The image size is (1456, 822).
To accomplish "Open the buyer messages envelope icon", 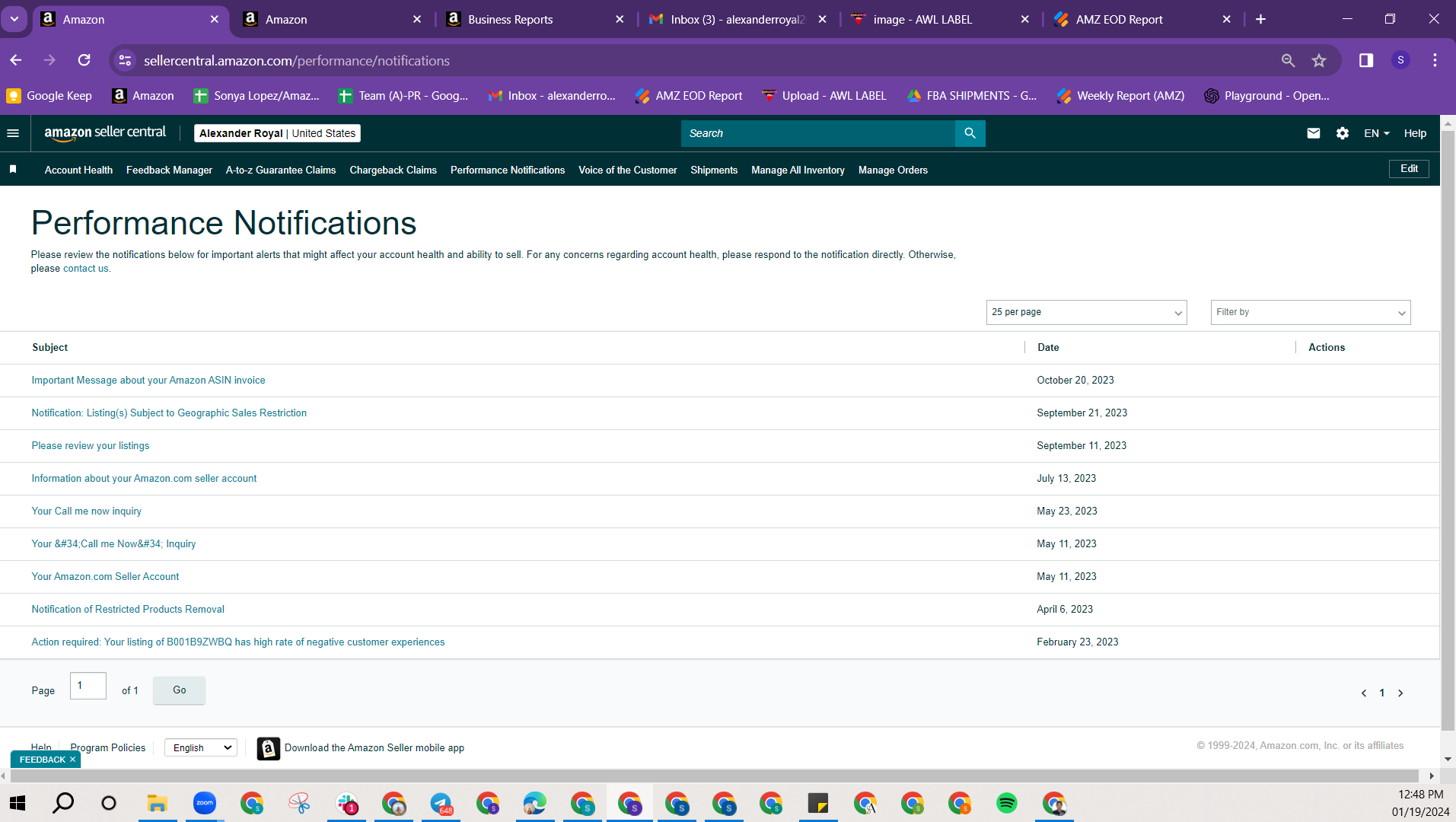I will [1314, 133].
